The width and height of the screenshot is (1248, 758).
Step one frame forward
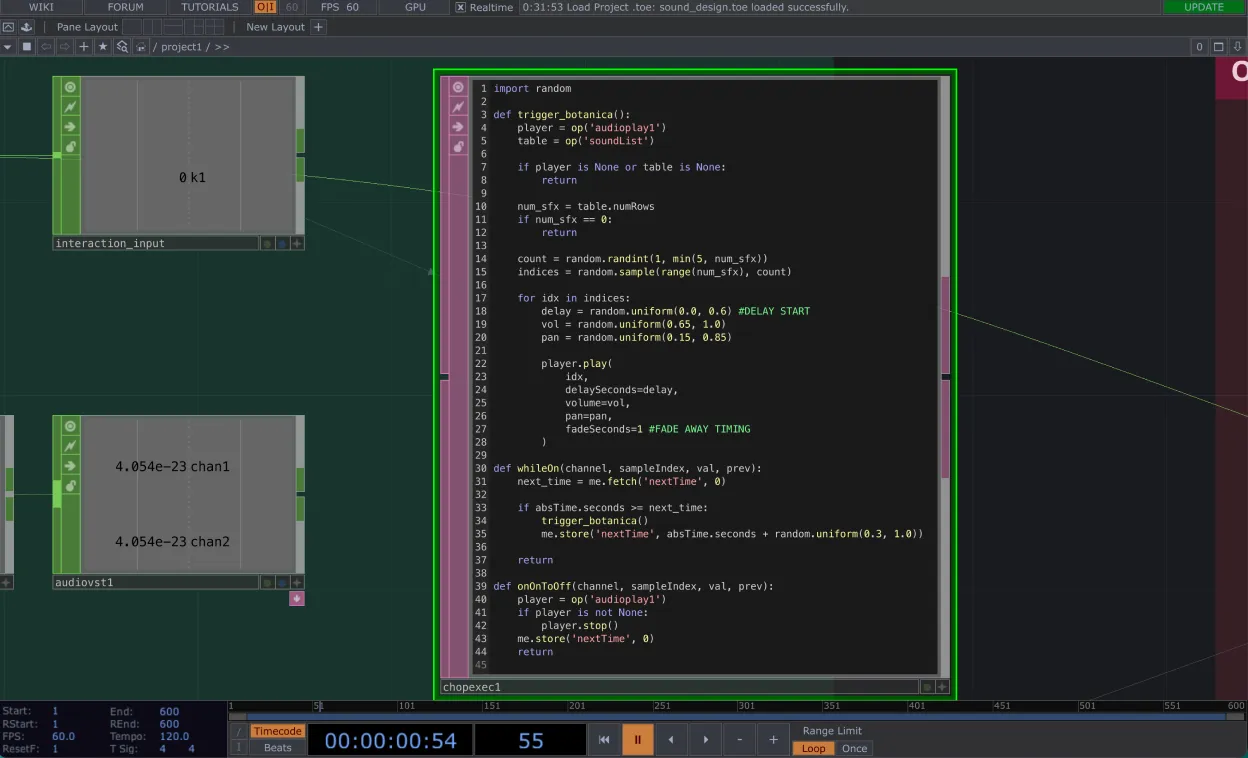pos(705,740)
